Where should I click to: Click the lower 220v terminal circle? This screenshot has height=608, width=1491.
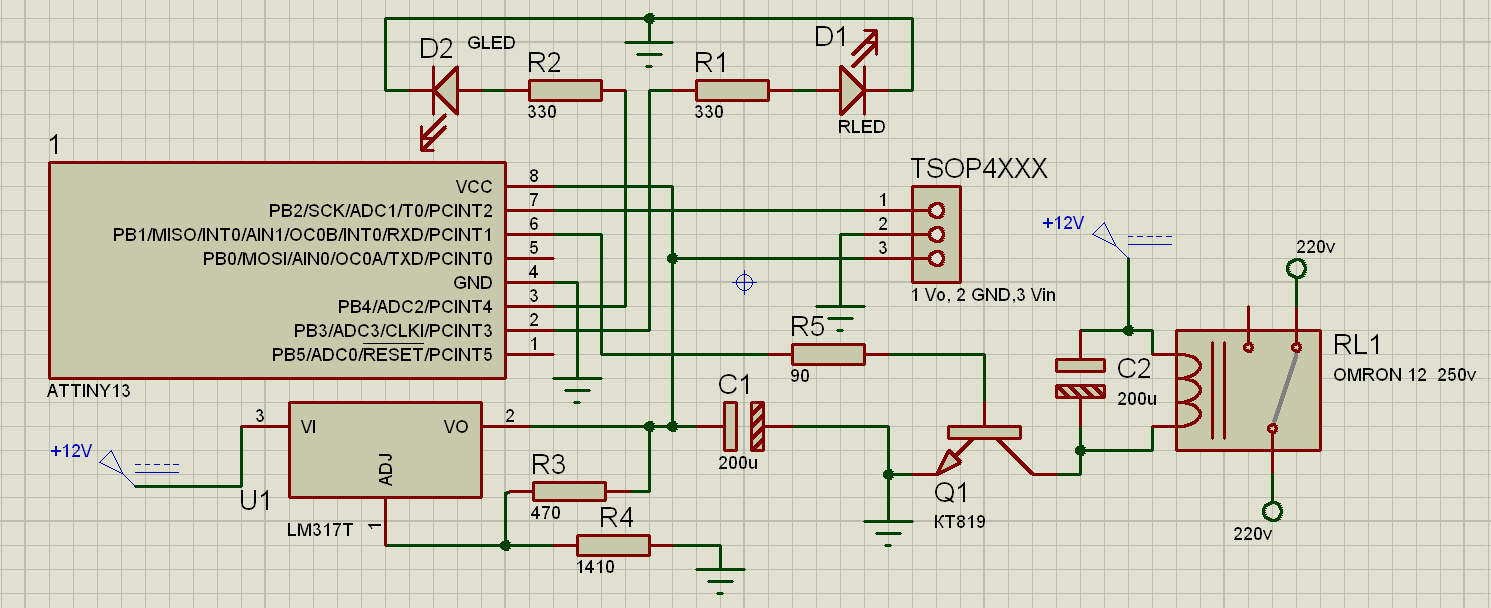(1272, 512)
